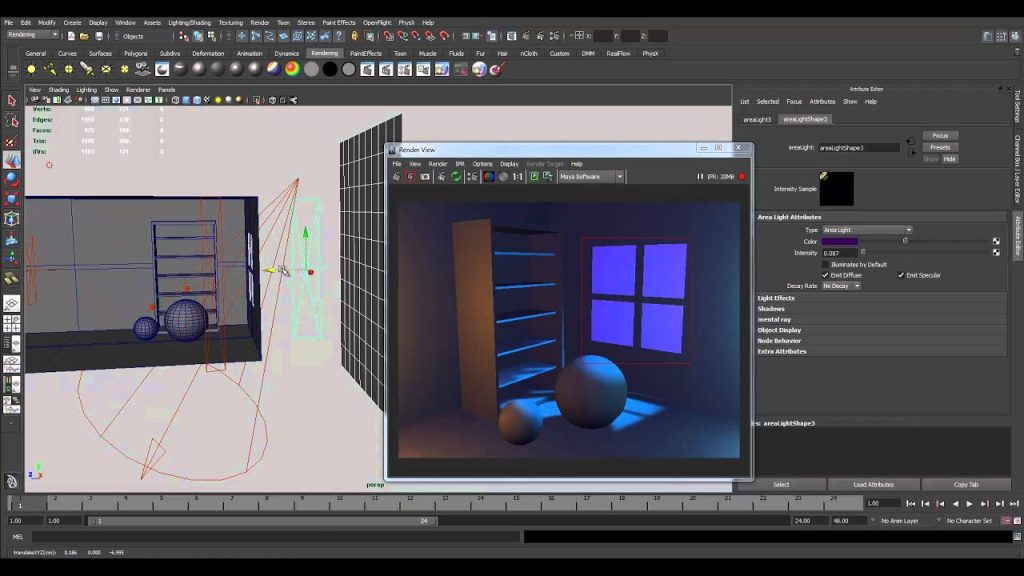1024x576 pixels.
Task: Click the purple Color swatch
Action: pos(840,241)
